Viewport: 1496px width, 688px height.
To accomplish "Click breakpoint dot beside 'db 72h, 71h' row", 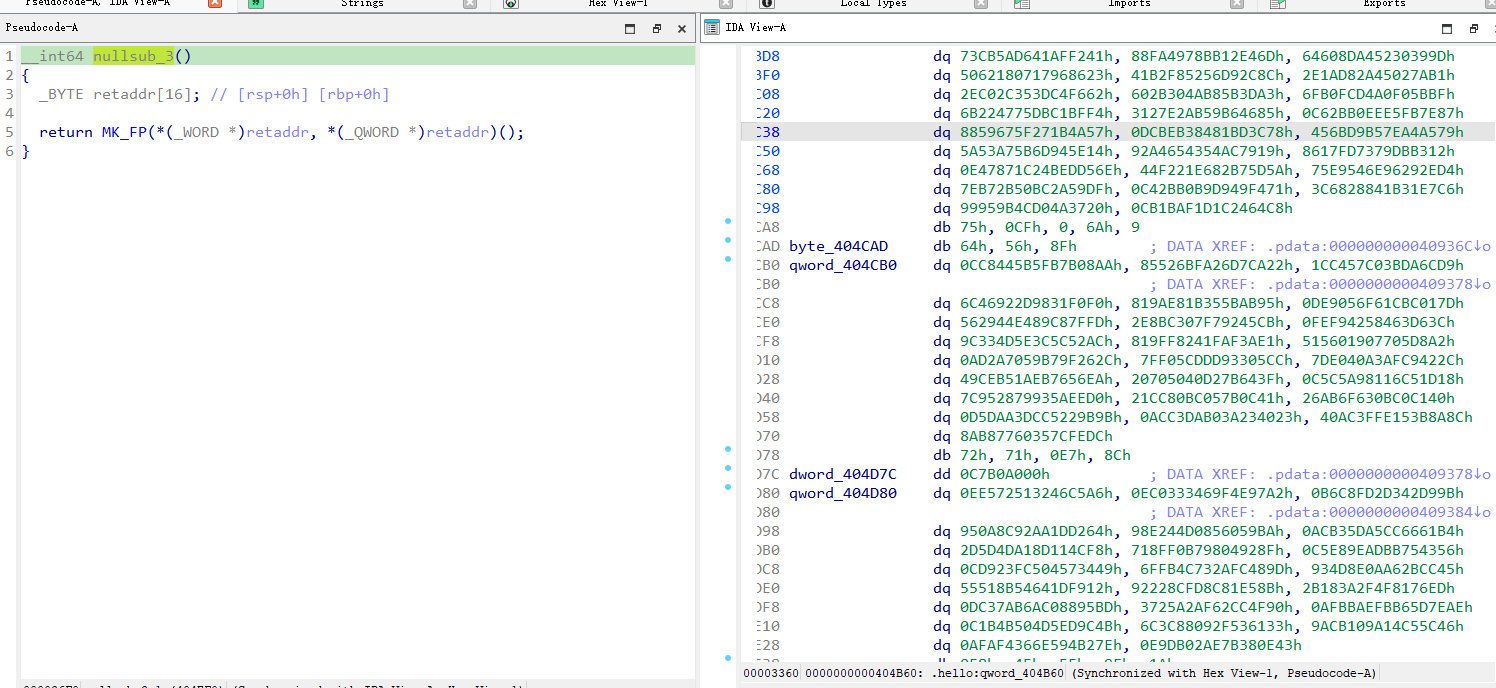I will (x=728, y=449).
